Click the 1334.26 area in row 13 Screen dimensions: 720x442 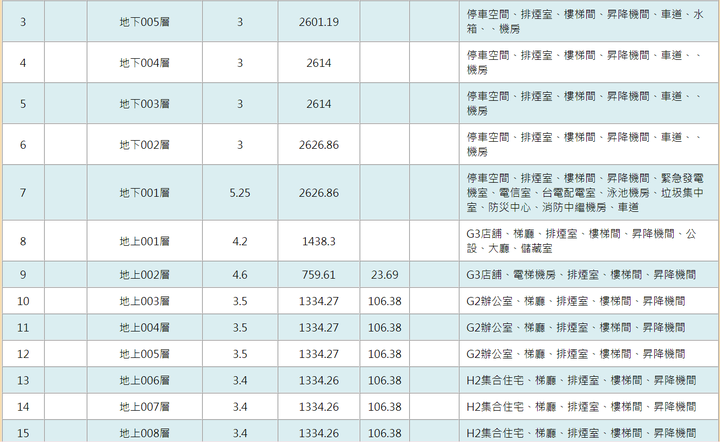[x=319, y=380]
